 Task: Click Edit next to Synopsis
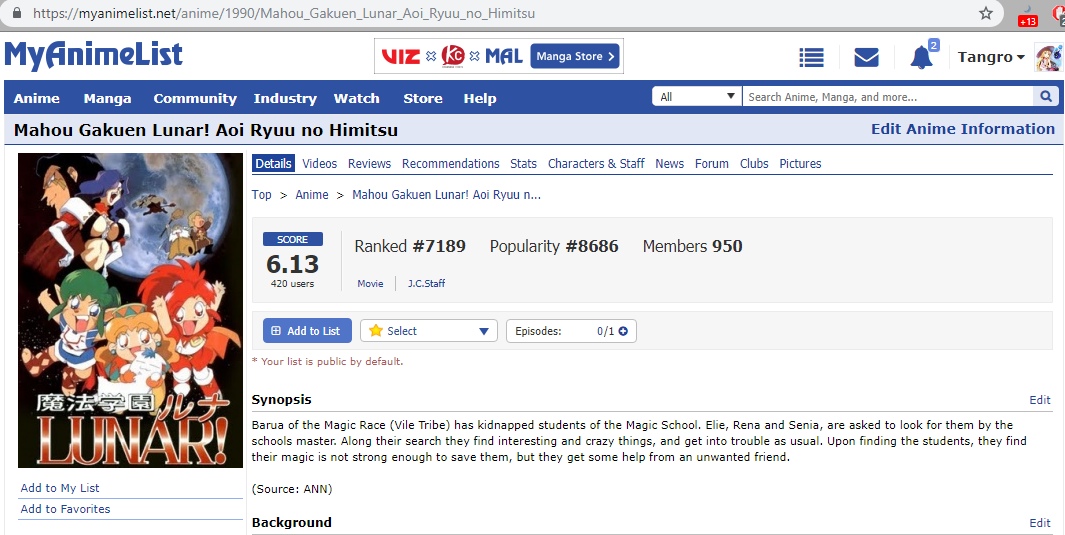[x=1040, y=400]
